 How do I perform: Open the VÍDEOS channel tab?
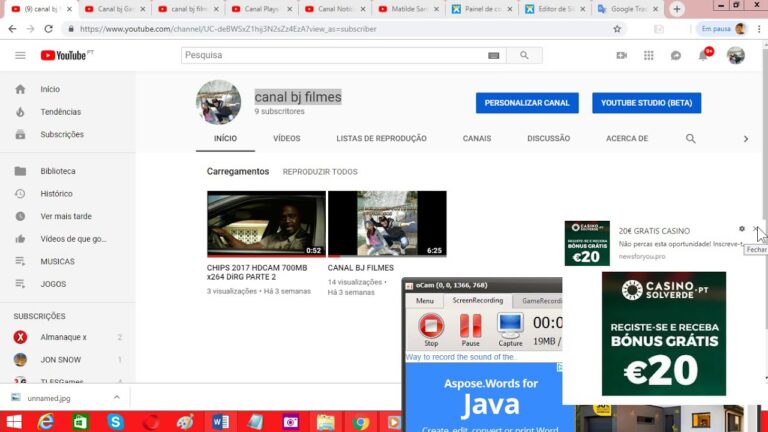287,139
